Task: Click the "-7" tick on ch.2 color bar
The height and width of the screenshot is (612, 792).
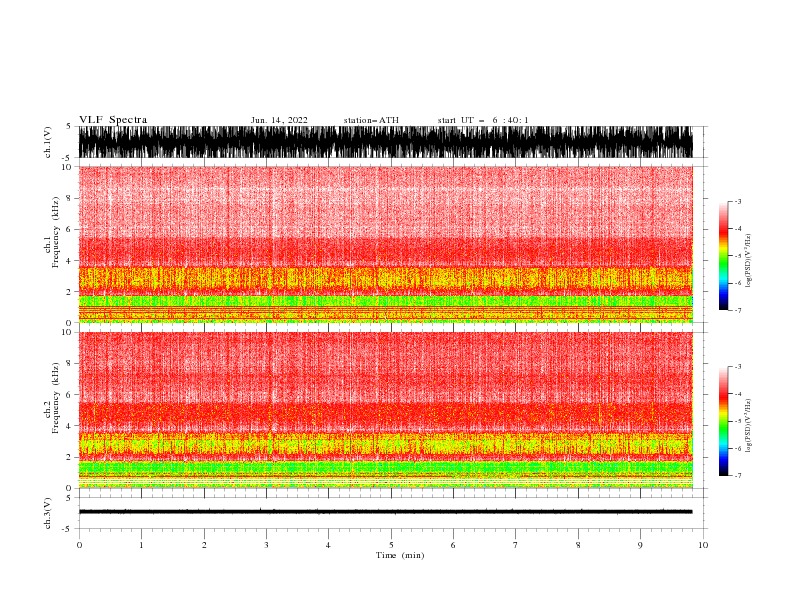Action: click(x=737, y=476)
